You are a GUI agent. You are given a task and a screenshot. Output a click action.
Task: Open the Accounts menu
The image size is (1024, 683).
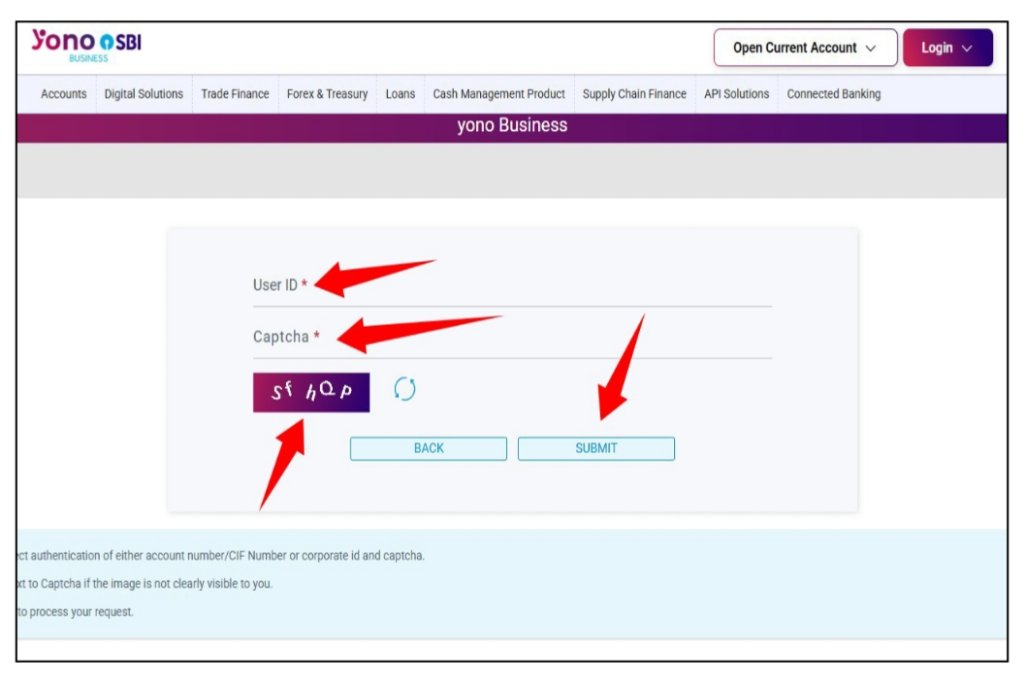(x=63, y=94)
